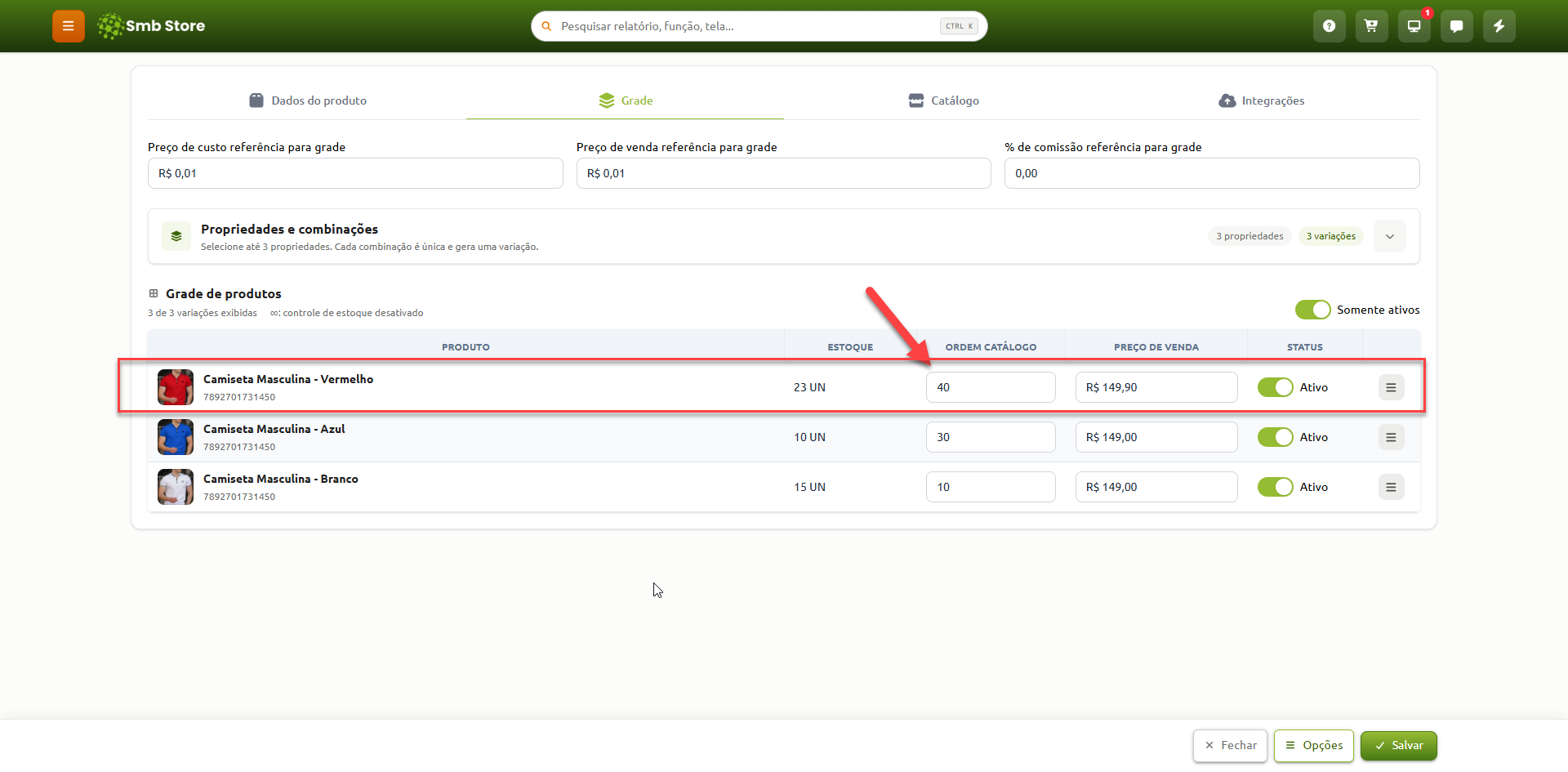Screen dimensions: 1568x772
Task: Open the chat message icon
Action: tap(1457, 26)
